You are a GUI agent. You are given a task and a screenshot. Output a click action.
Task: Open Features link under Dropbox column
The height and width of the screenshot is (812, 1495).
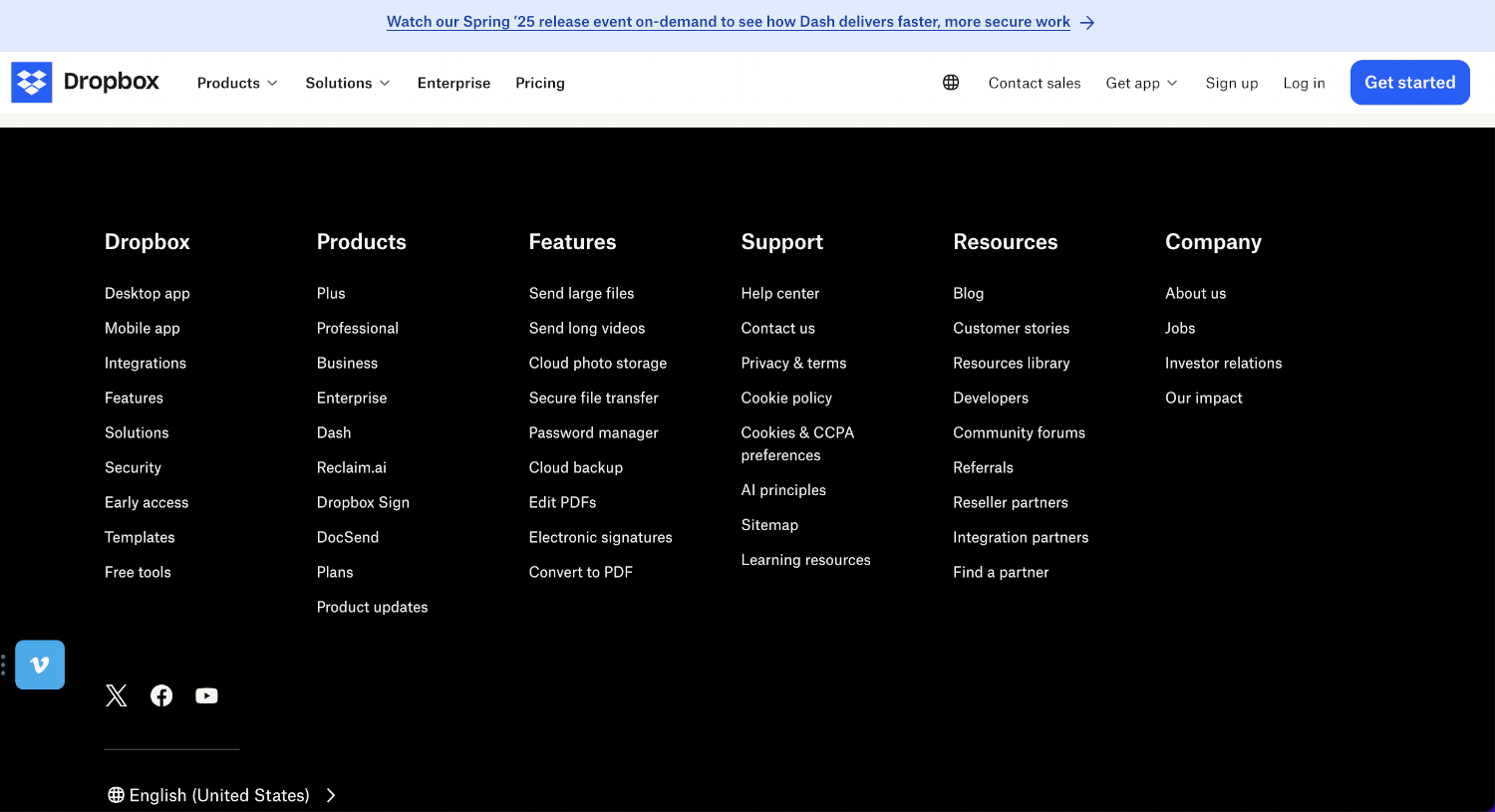(x=134, y=398)
